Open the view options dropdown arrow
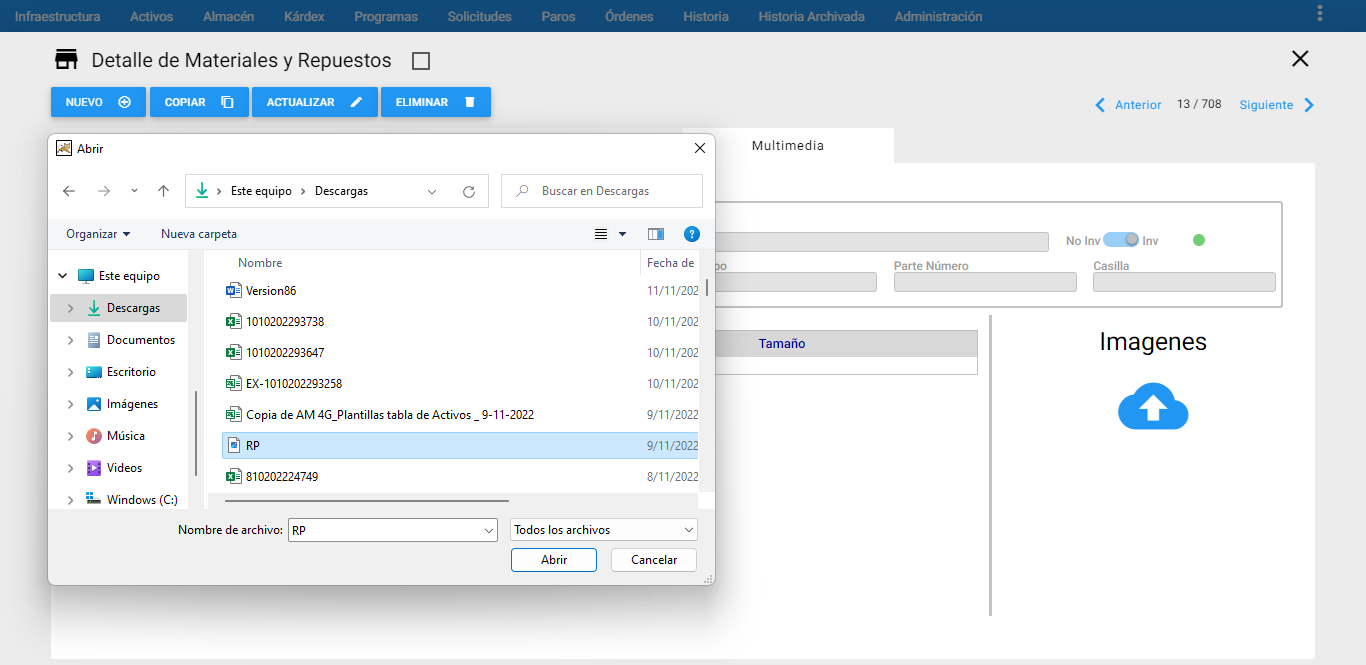This screenshot has height=665, width=1366. point(623,234)
